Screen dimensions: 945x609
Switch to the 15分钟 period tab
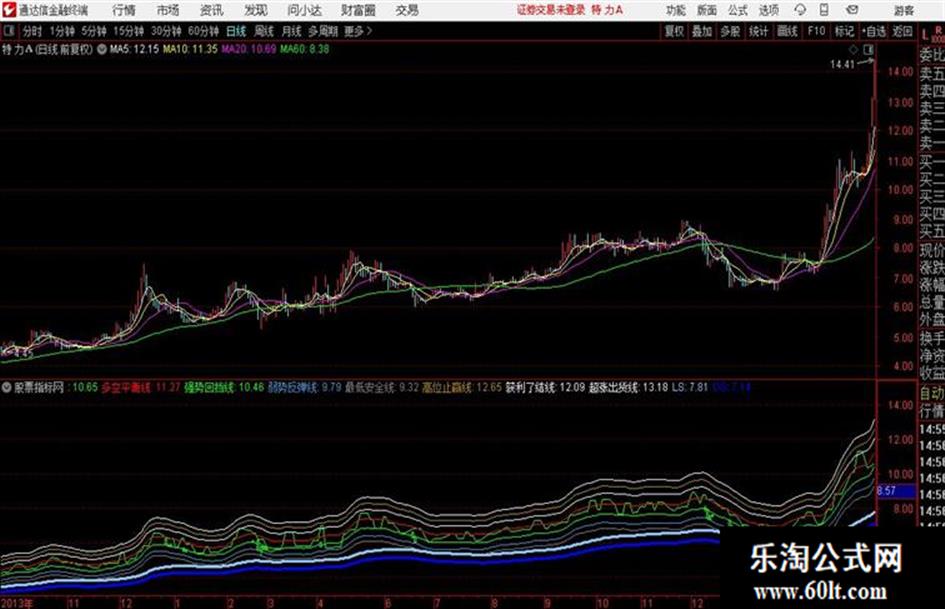point(129,31)
